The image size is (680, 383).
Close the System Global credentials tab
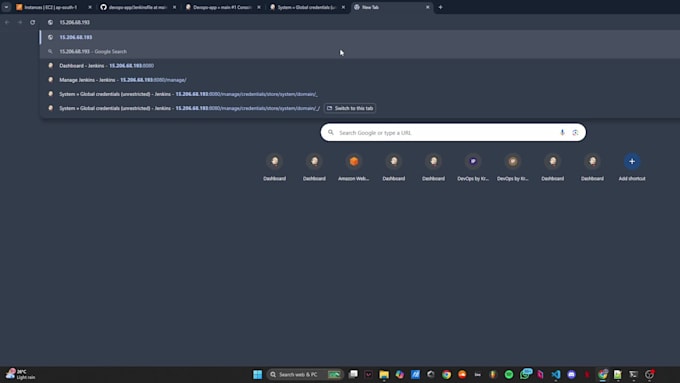[343, 7]
